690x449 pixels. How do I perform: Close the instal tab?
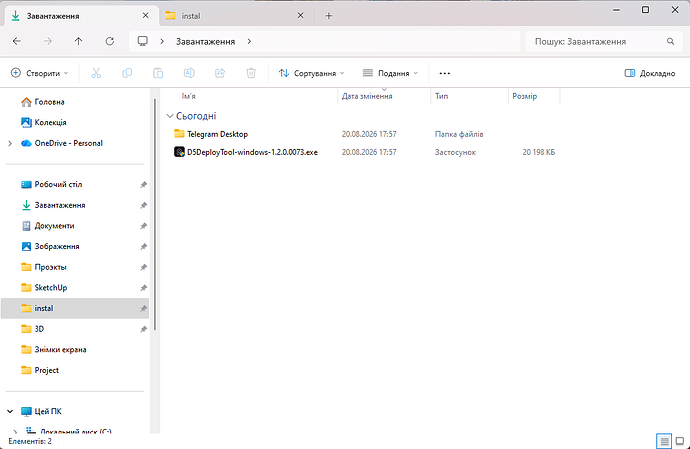pos(300,15)
